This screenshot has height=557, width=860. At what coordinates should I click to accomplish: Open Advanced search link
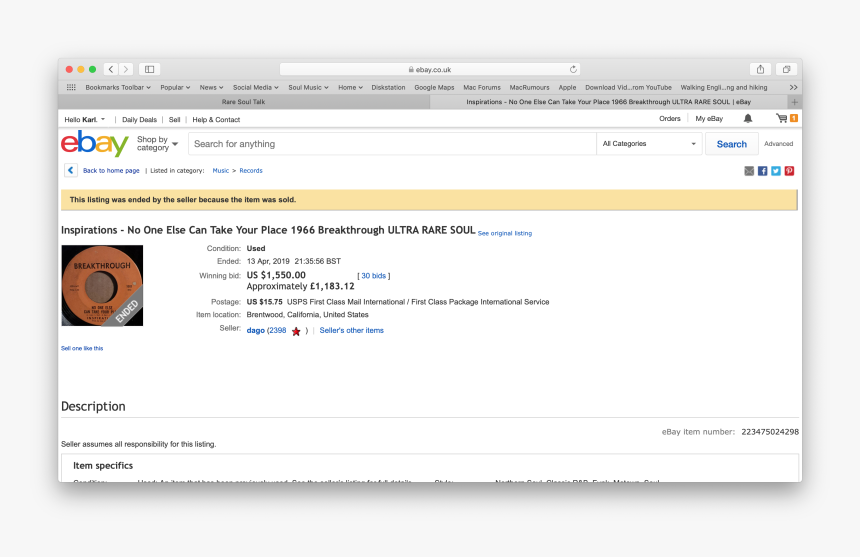(x=778, y=144)
